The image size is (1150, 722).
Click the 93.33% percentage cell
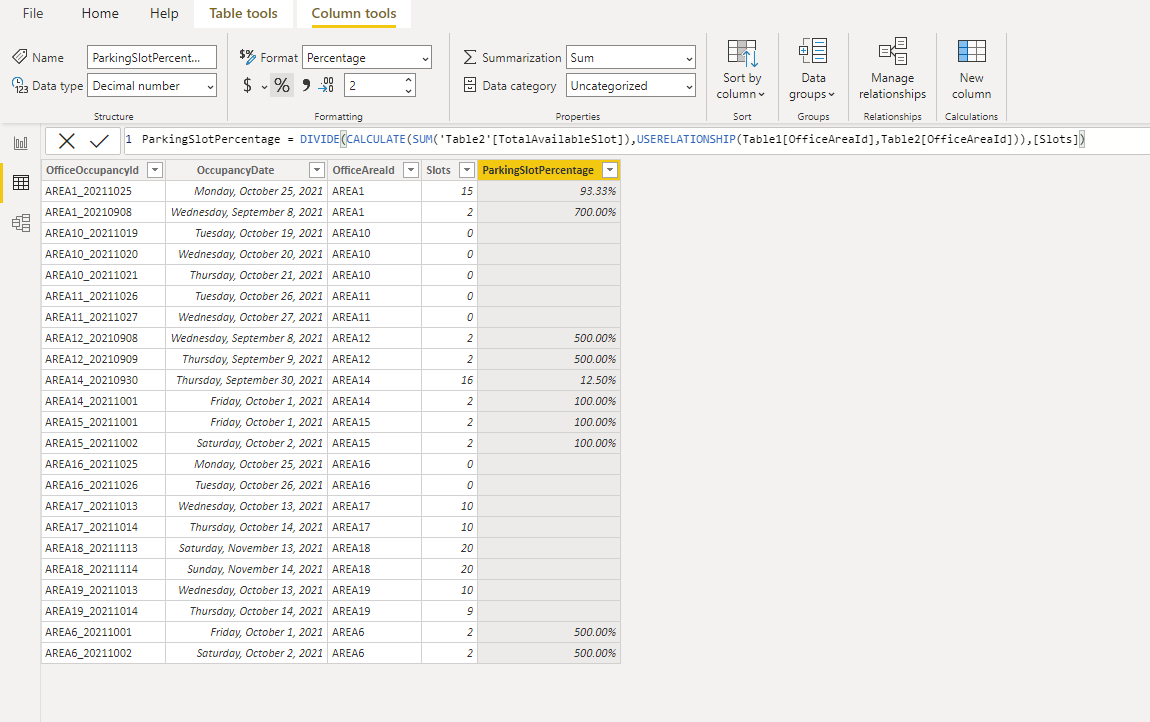click(x=549, y=191)
